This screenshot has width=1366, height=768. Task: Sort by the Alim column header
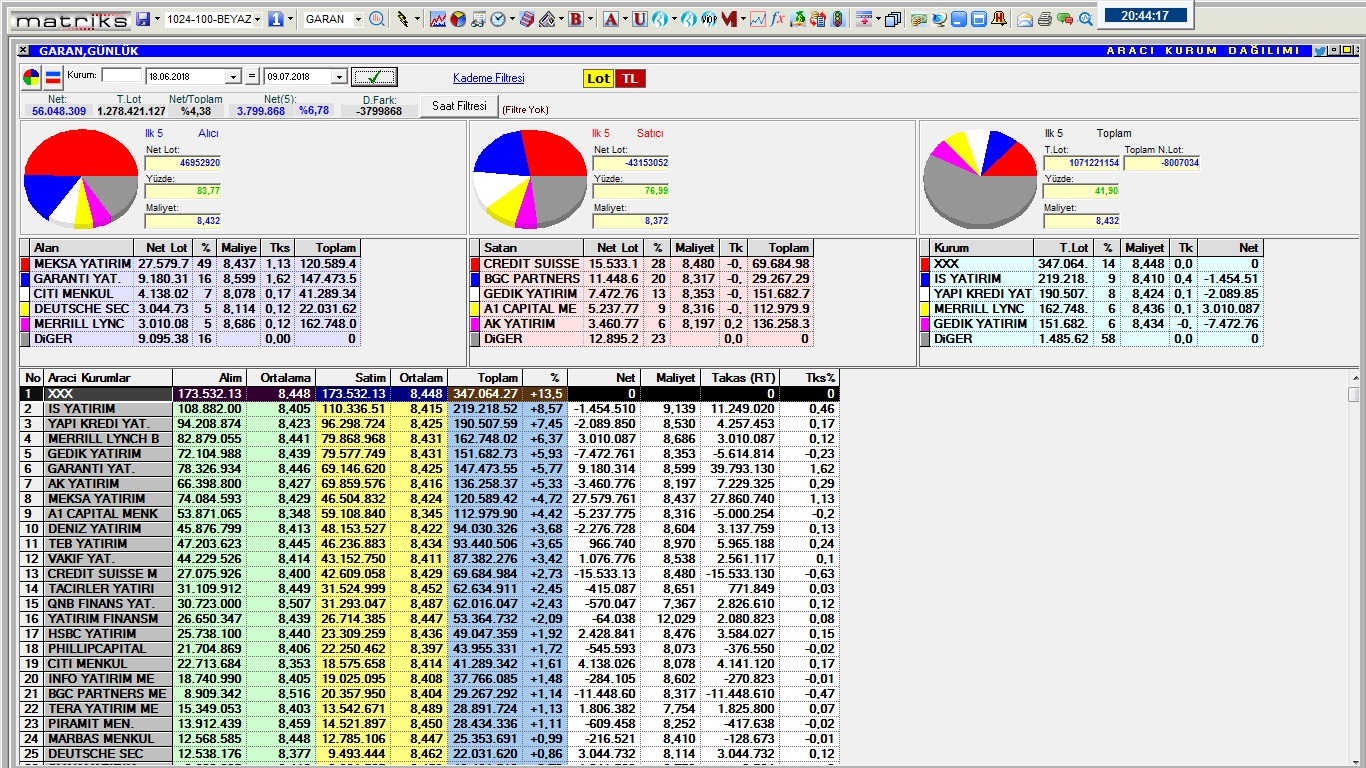pos(209,378)
